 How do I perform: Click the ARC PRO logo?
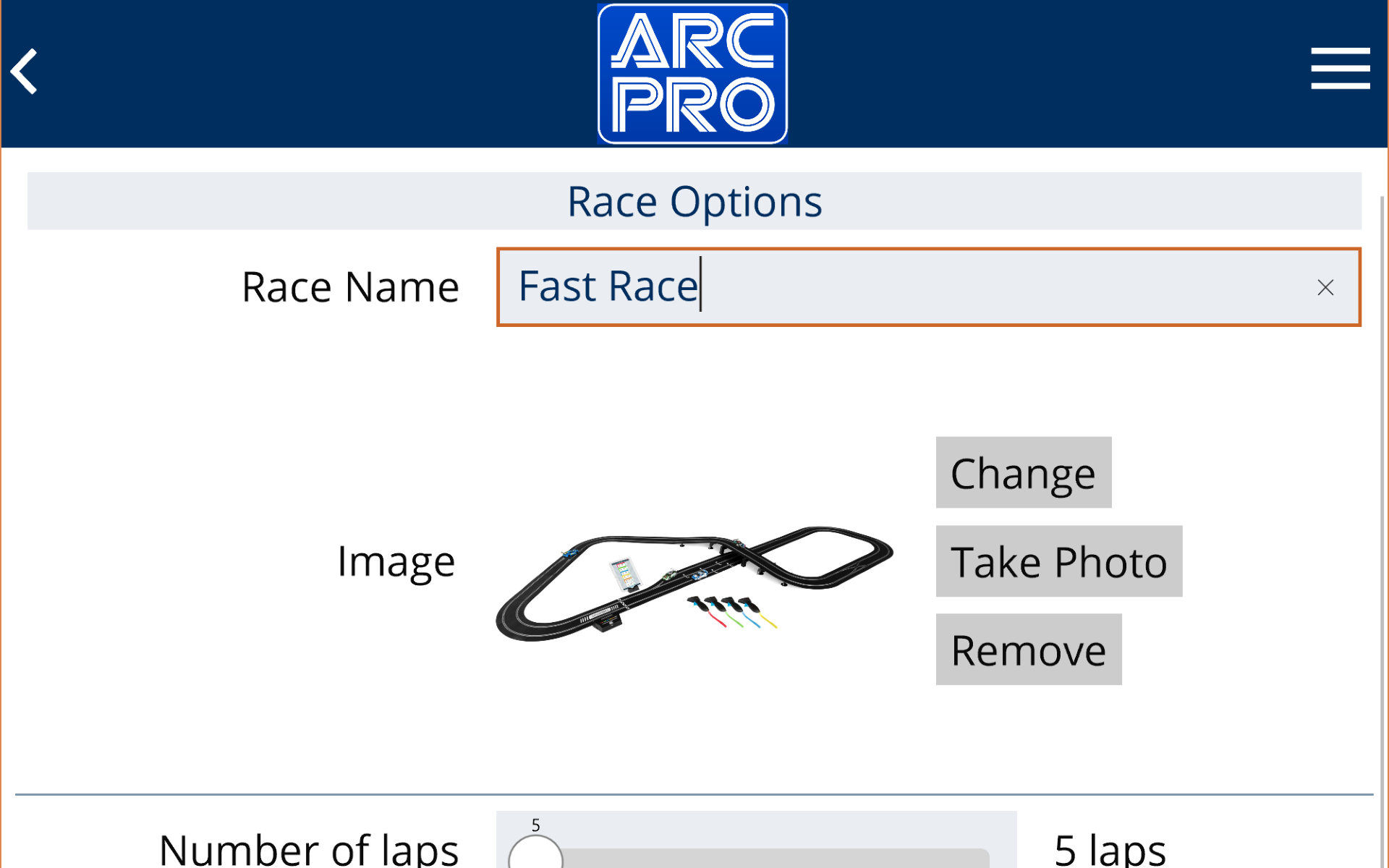691,72
